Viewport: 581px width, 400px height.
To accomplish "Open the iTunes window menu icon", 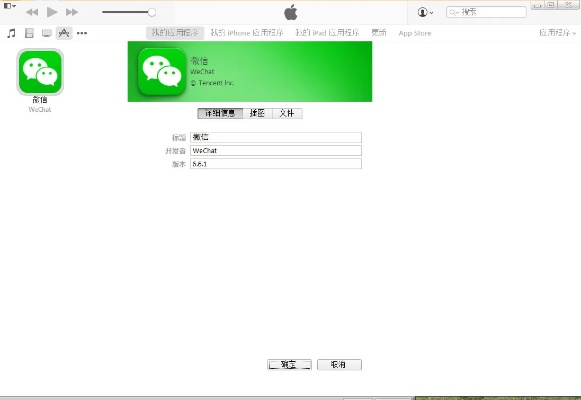I will (10, 6).
